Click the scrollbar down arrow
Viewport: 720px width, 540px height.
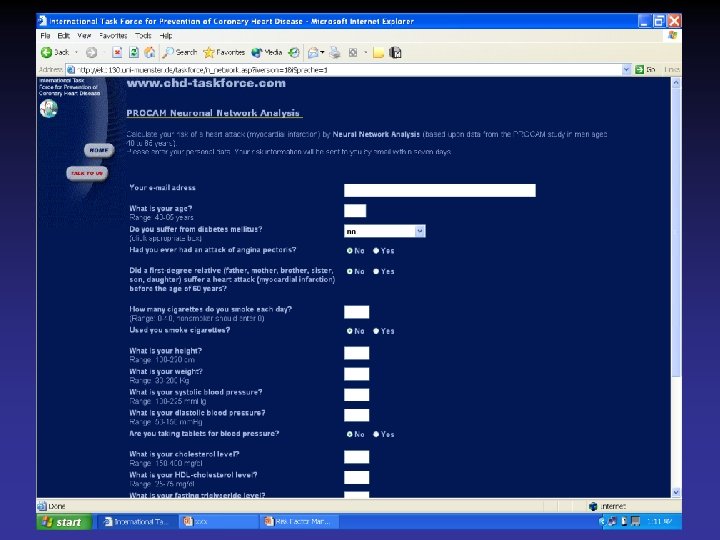[676, 492]
